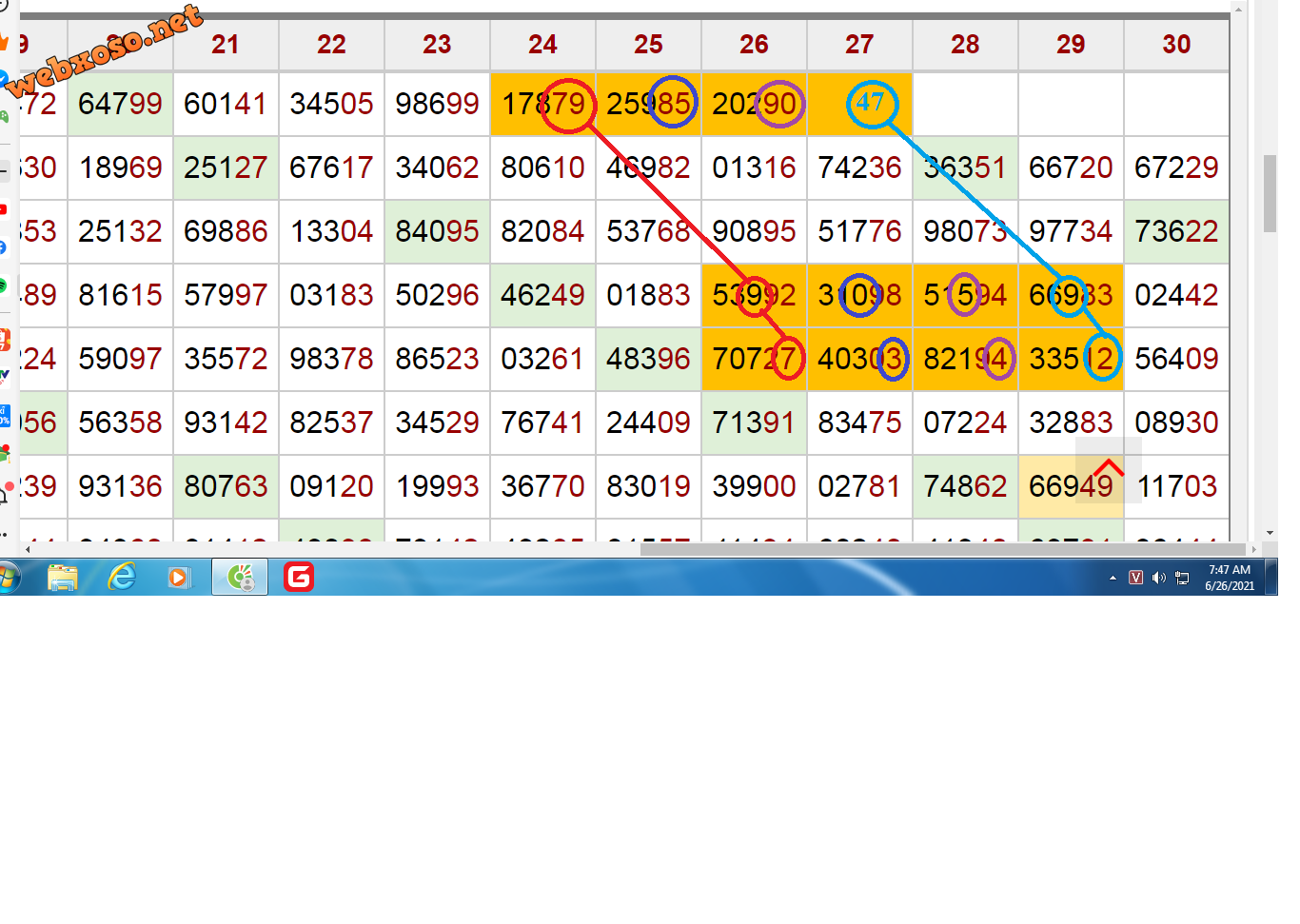Click the cell with number 70727
This screenshot has width=1300, height=924.
pos(754,359)
